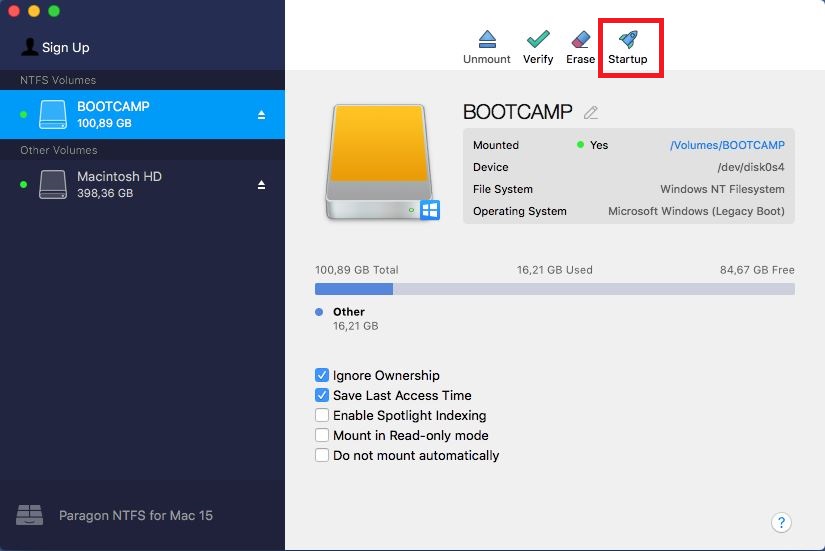The width and height of the screenshot is (825, 551).
Task: Click the Verify checkmark icon
Action: tap(538, 39)
